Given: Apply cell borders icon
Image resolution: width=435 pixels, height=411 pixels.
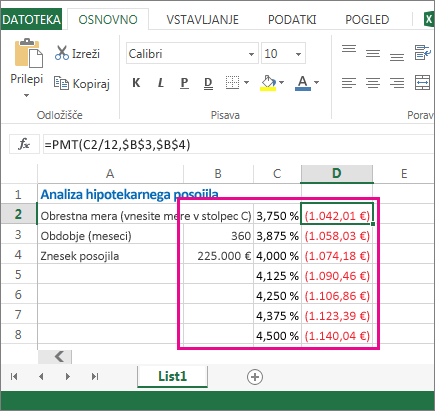Looking at the screenshot, I should tap(232, 82).
